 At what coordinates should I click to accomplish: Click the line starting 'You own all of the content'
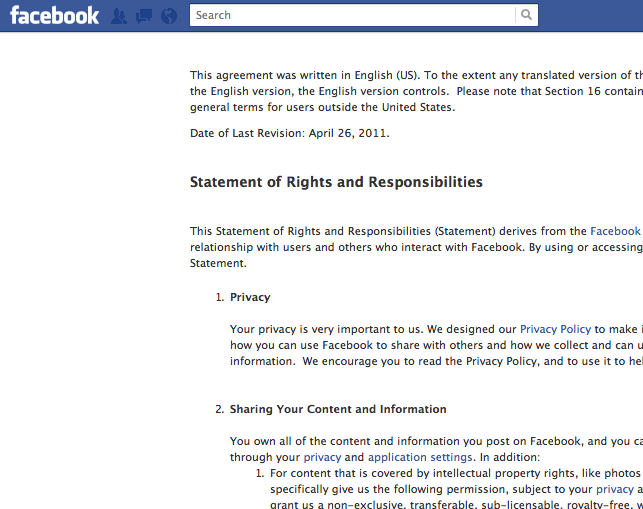[436, 441]
